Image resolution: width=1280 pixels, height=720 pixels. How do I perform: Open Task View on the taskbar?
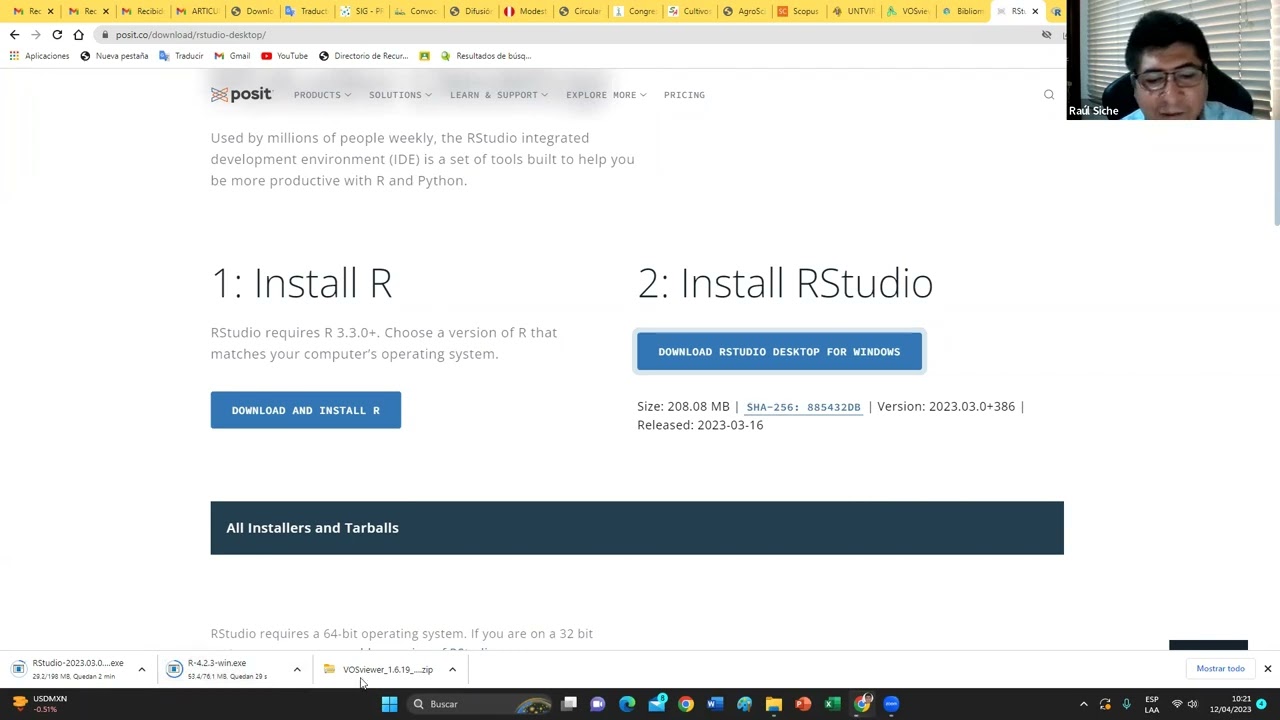pos(568,704)
